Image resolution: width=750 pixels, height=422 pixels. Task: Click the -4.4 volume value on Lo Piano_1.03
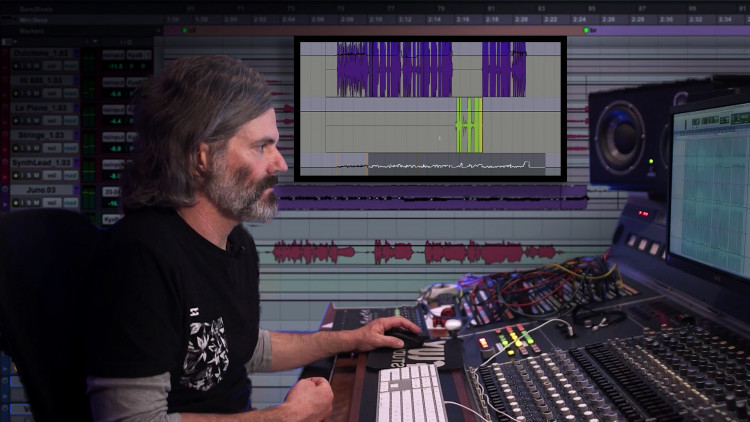coord(115,121)
